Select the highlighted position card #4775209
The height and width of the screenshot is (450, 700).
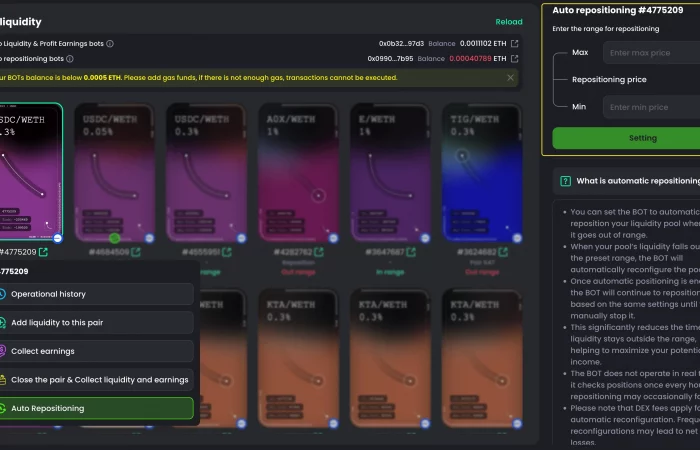pyautogui.click(x=31, y=173)
